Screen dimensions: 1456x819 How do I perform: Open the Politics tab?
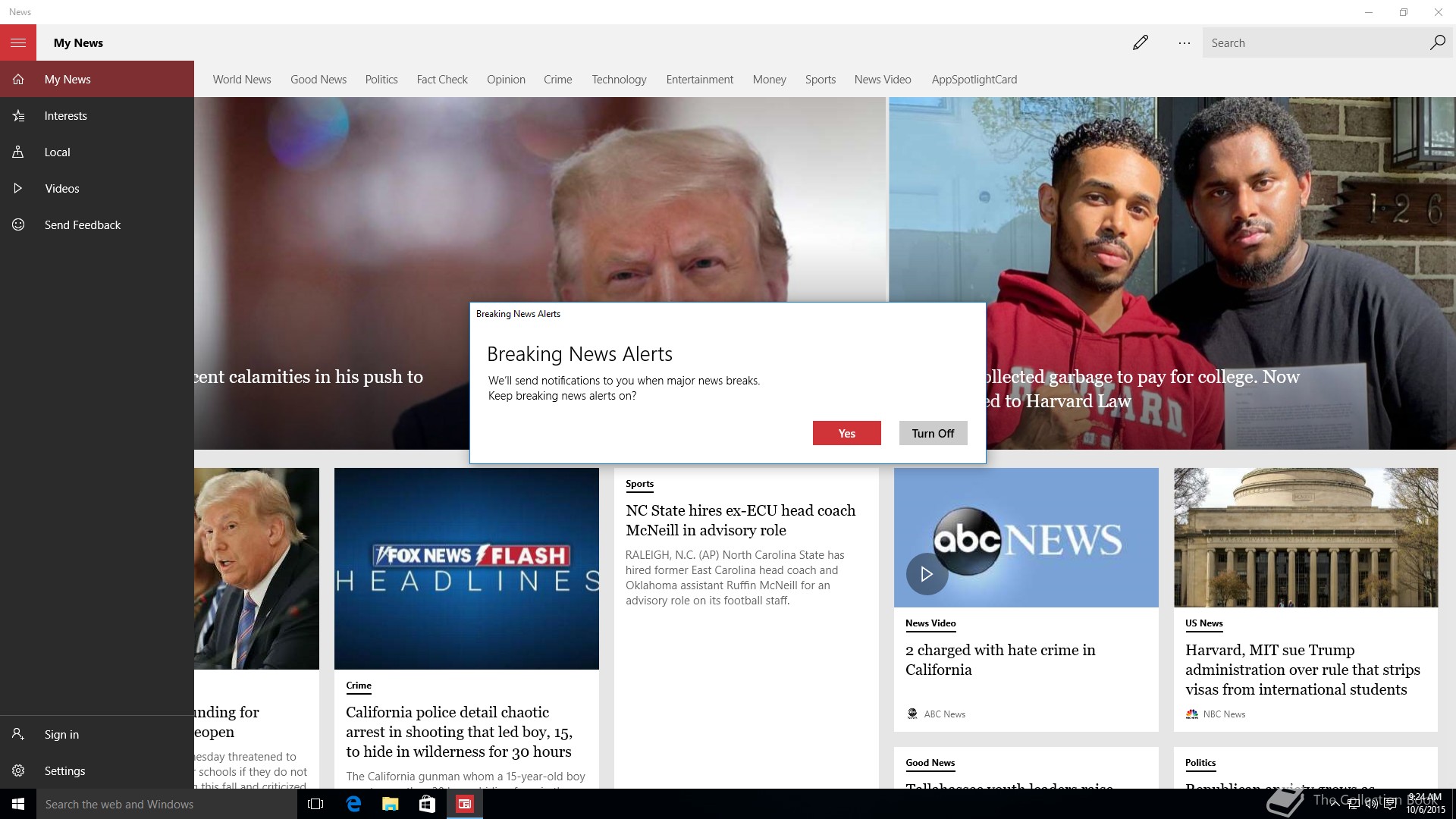tap(381, 80)
